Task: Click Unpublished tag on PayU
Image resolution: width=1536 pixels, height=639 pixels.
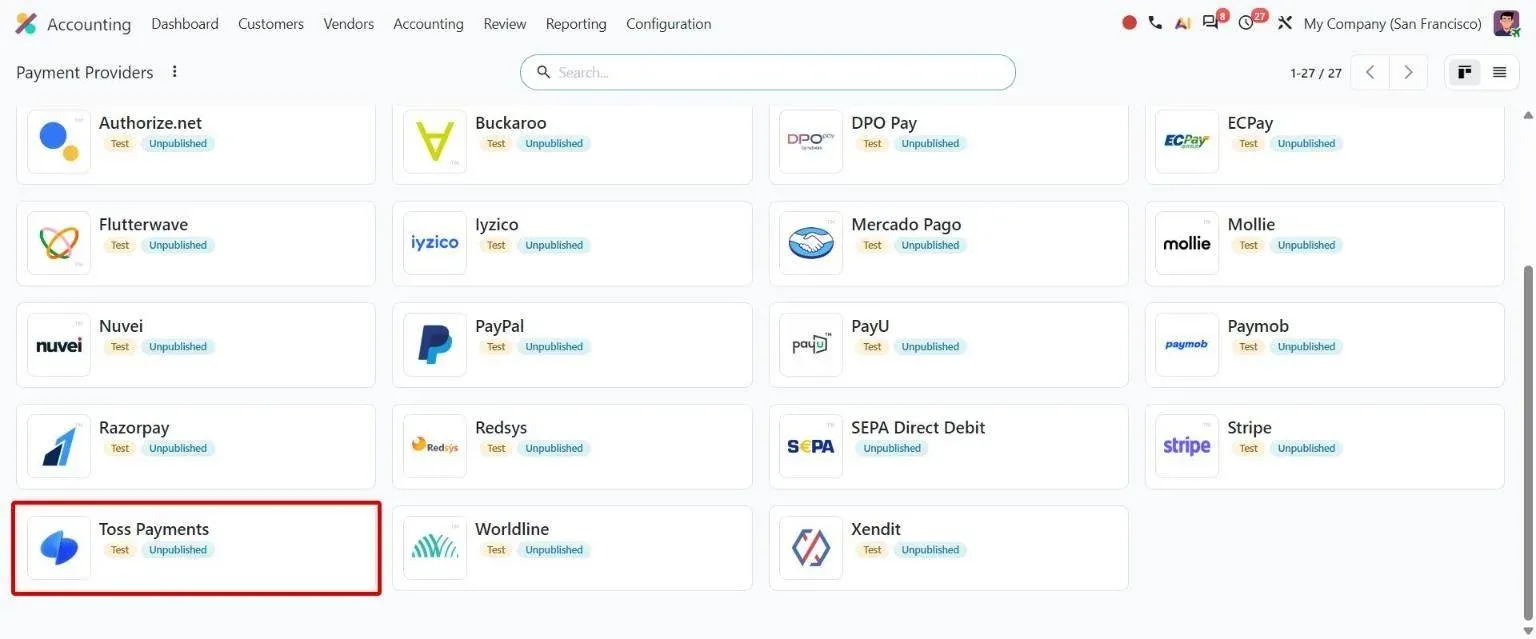Action: pyautogui.click(x=930, y=347)
